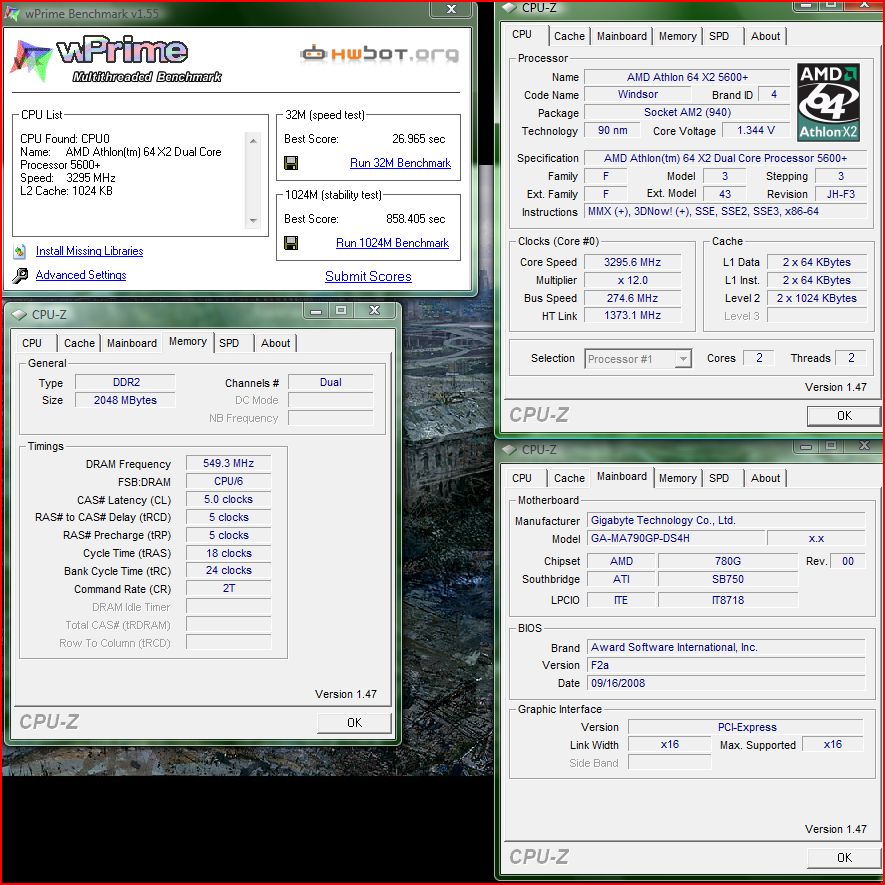The height and width of the screenshot is (885, 885).
Task: Click OK in the CPU-Z Memory window
Action: coord(354,722)
